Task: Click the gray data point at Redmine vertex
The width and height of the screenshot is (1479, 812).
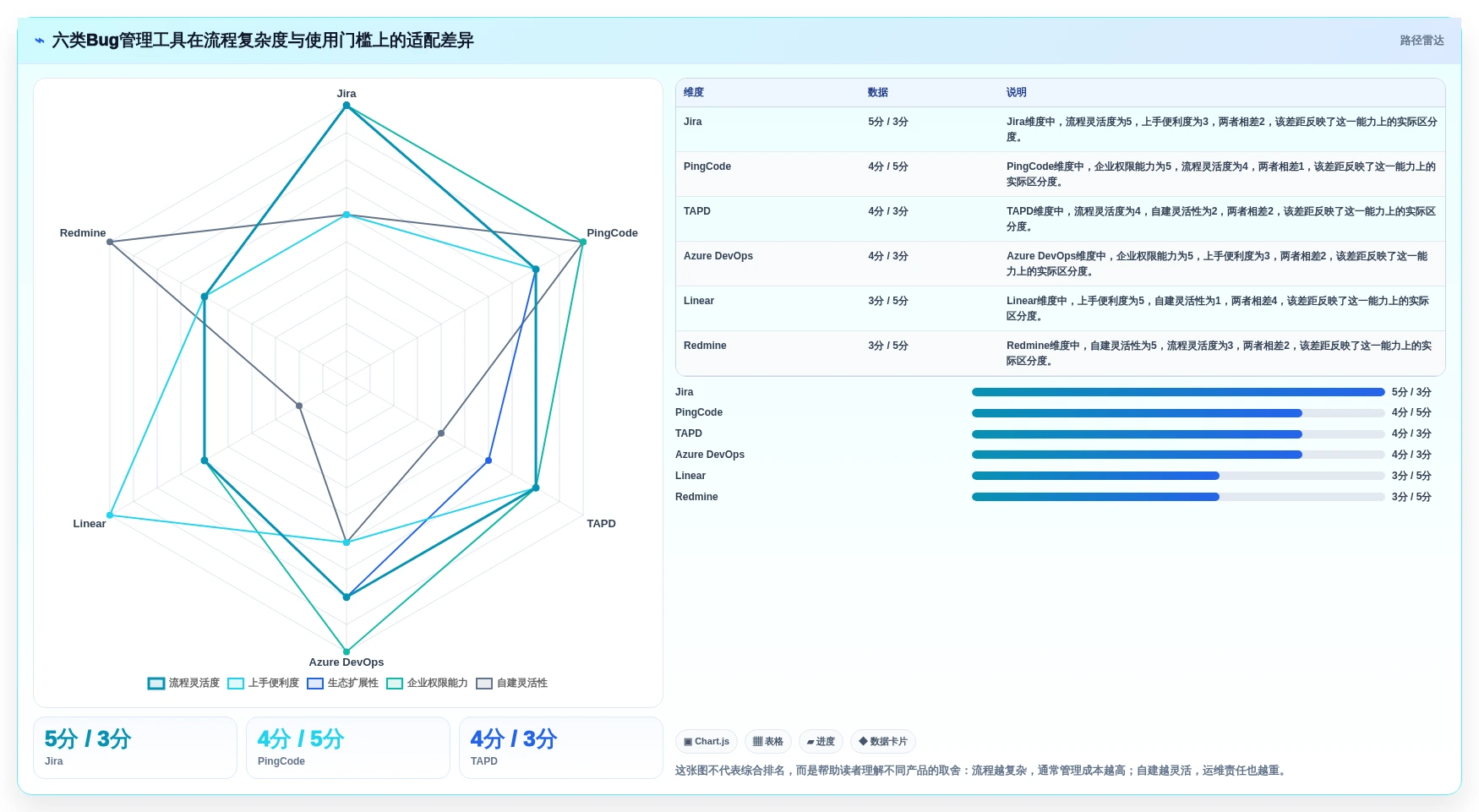Action: coord(110,243)
